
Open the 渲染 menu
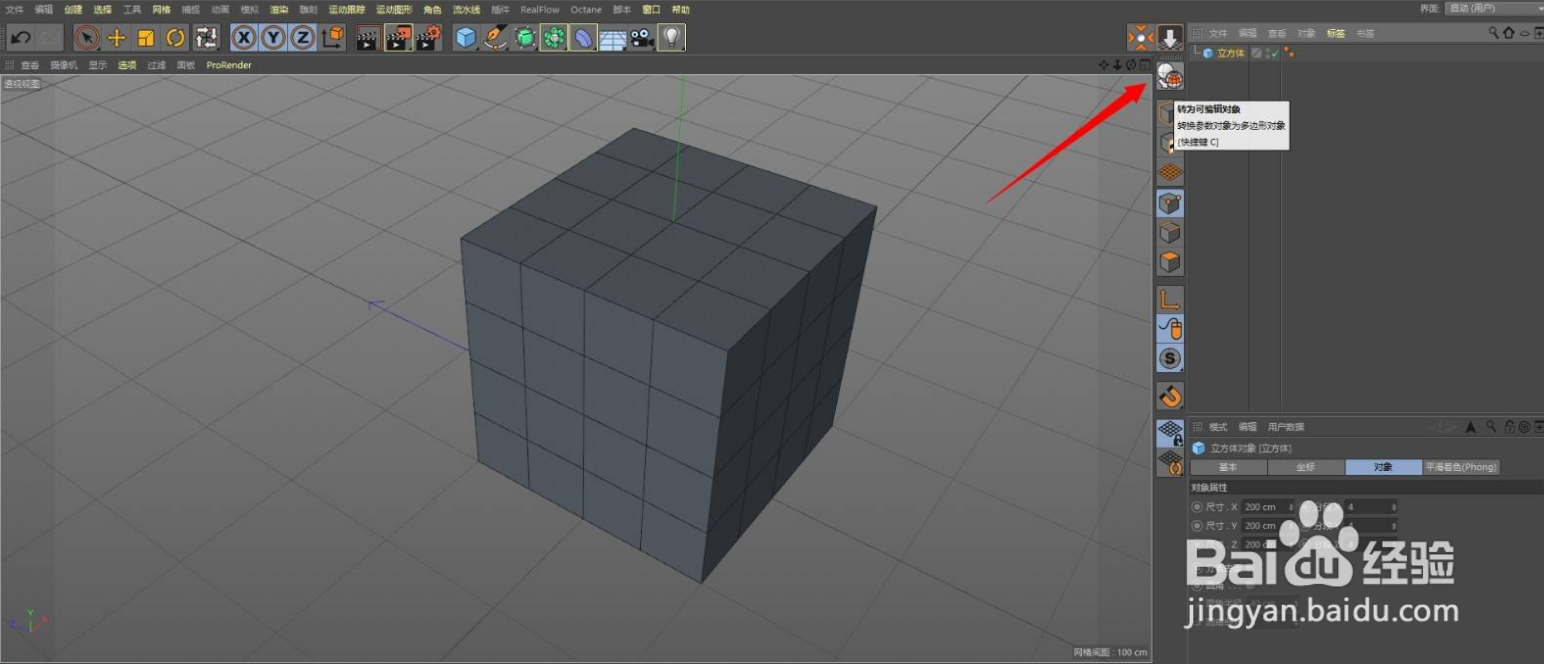tap(279, 9)
